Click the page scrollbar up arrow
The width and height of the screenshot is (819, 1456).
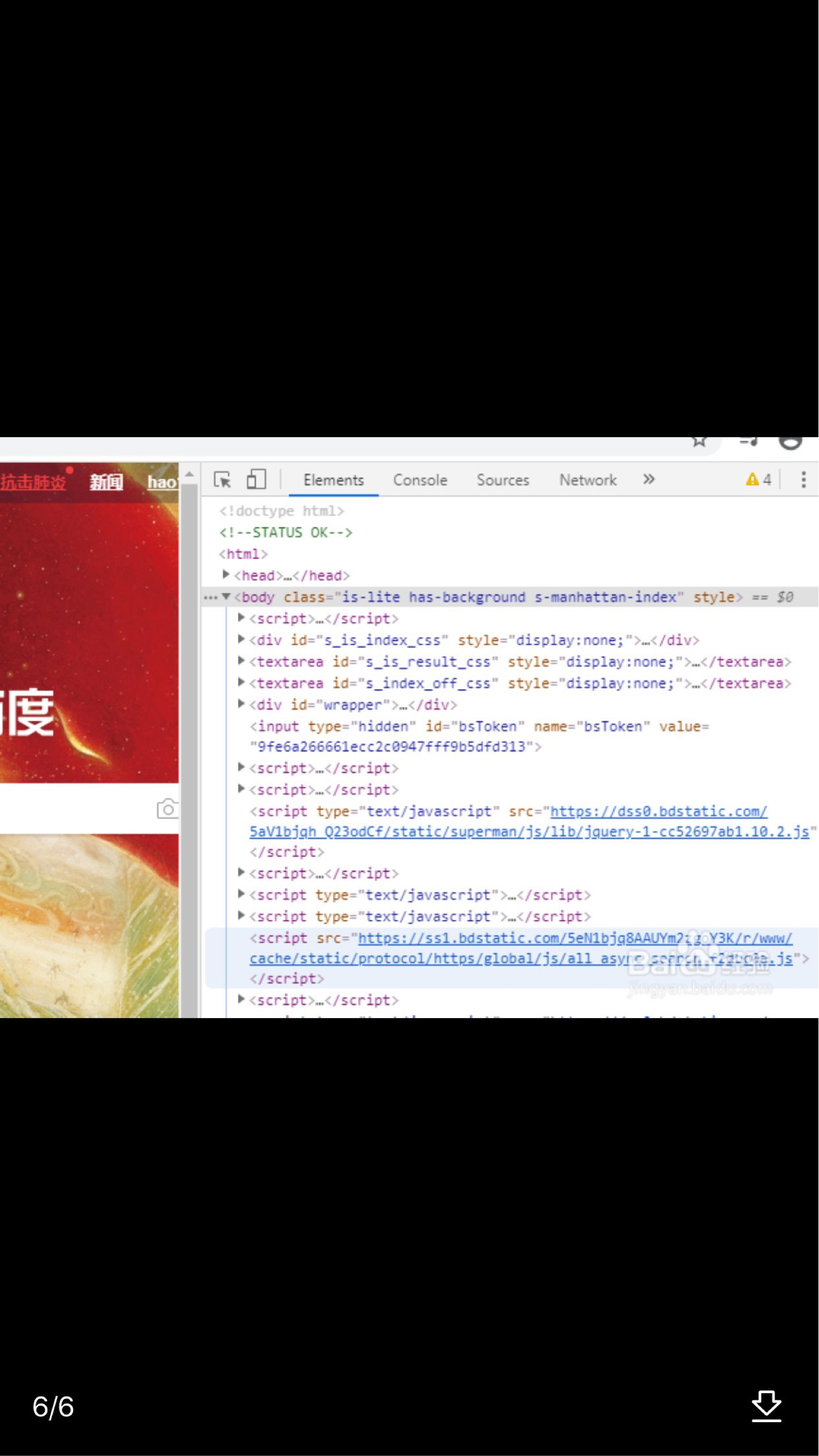coord(189,475)
